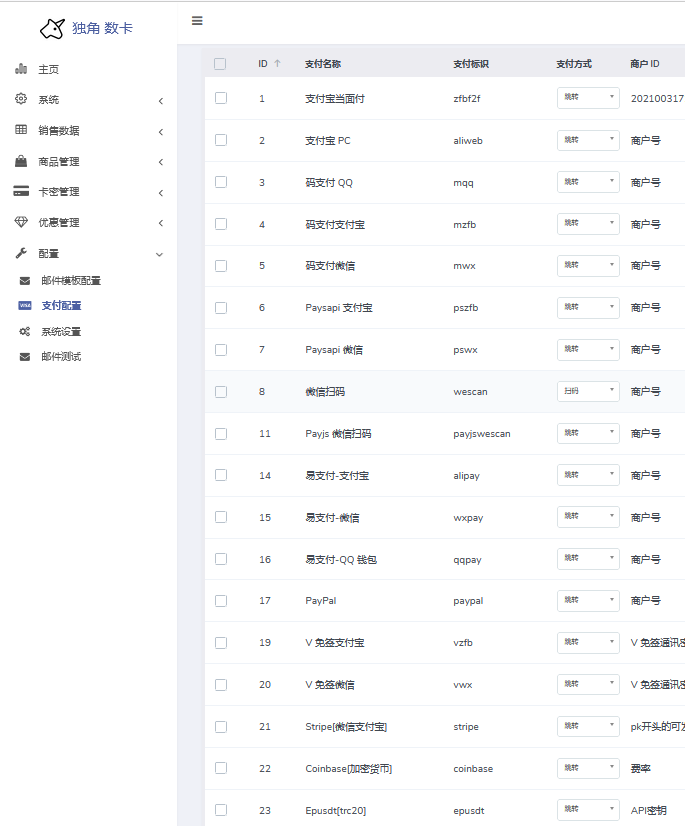Click the 'payjswescan' identifier cell
Viewport: 685px width, 826px height.
(482, 434)
